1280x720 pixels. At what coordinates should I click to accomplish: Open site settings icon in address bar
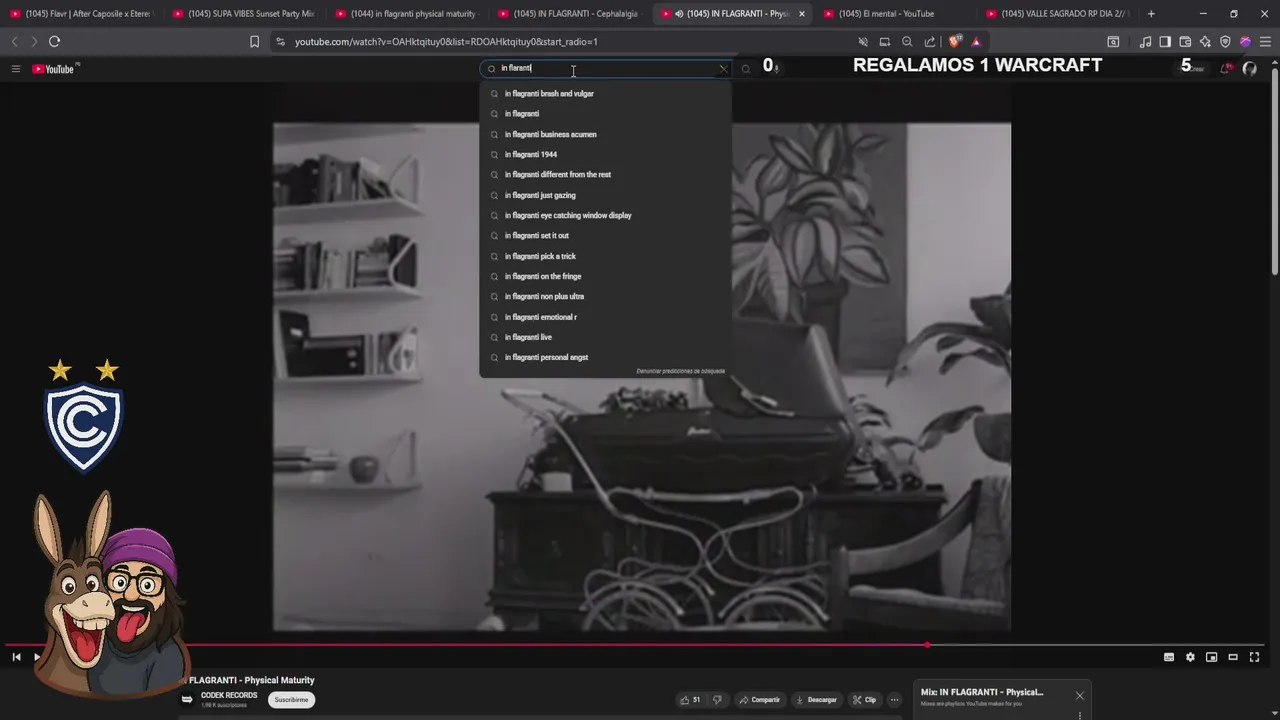point(280,42)
